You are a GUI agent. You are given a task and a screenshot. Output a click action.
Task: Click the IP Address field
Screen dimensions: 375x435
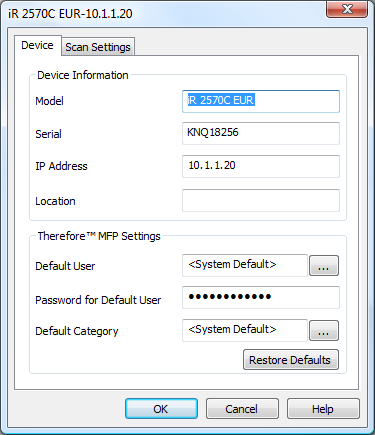click(261, 166)
